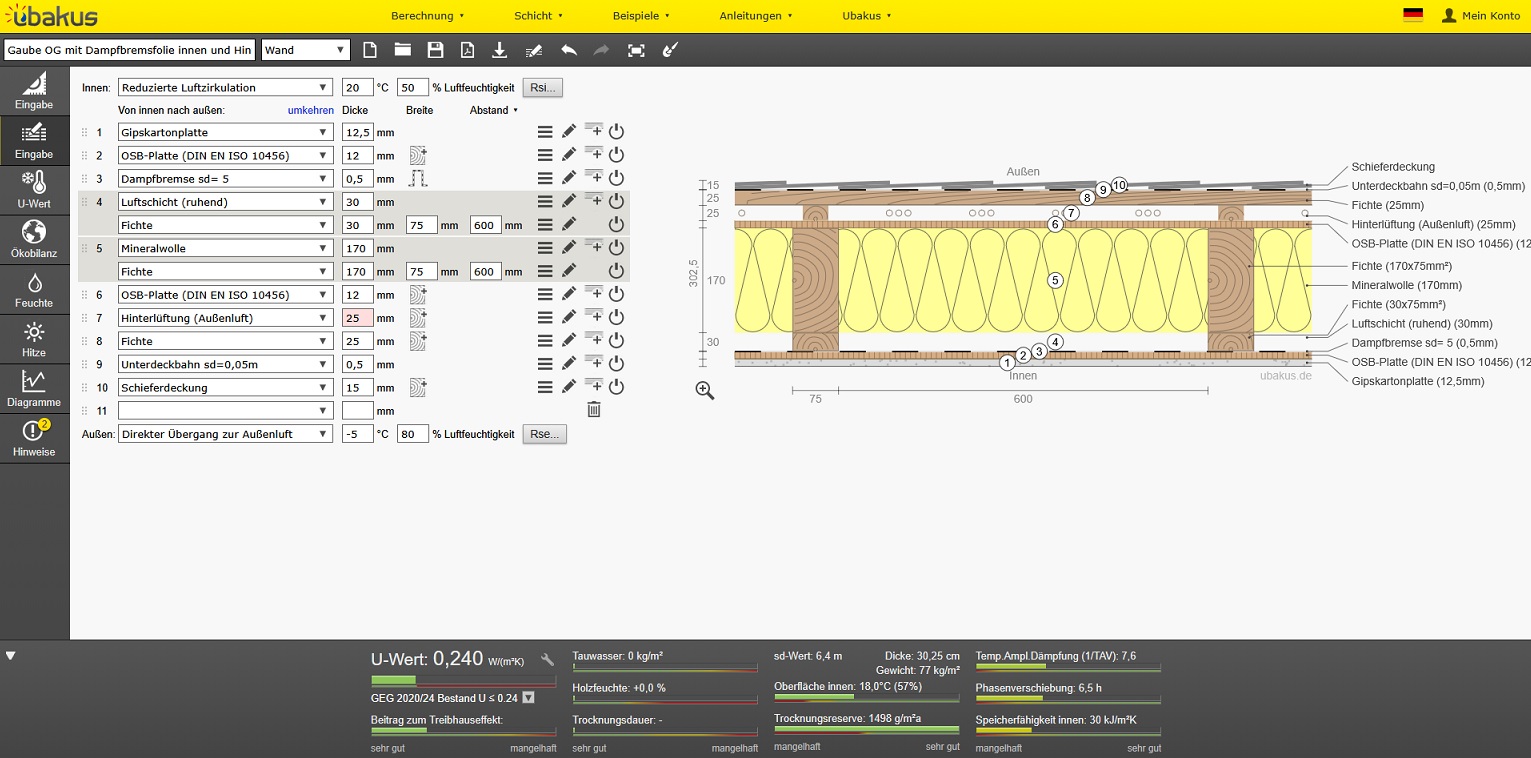This screenshot has width=1531, height=758.
Task: Click the save (floppy disk) toolbar icon
Action: (435, 50)
